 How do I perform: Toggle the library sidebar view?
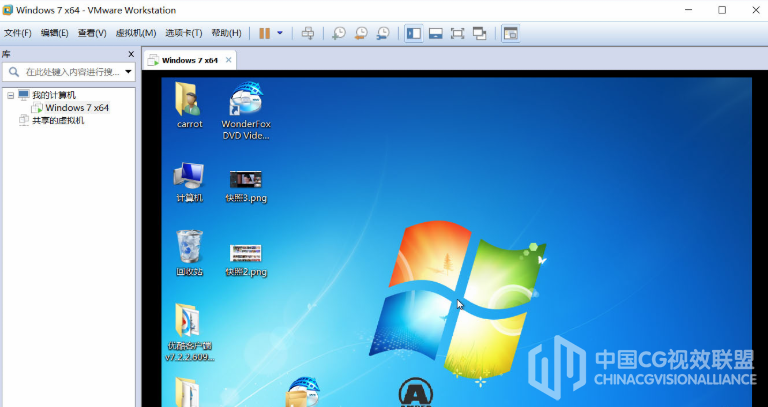(414, 33)
